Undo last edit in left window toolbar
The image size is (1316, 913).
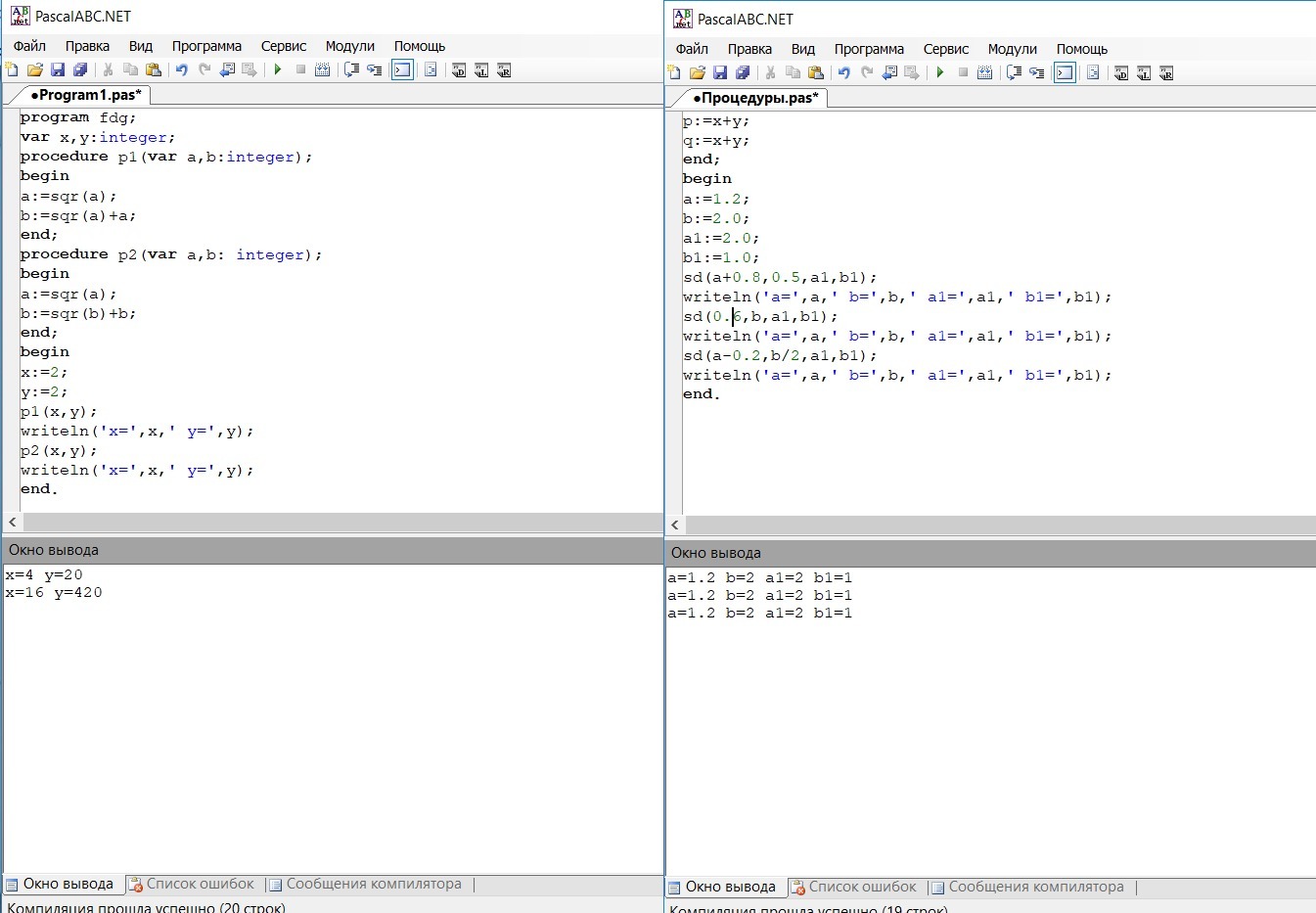point(181,69)
